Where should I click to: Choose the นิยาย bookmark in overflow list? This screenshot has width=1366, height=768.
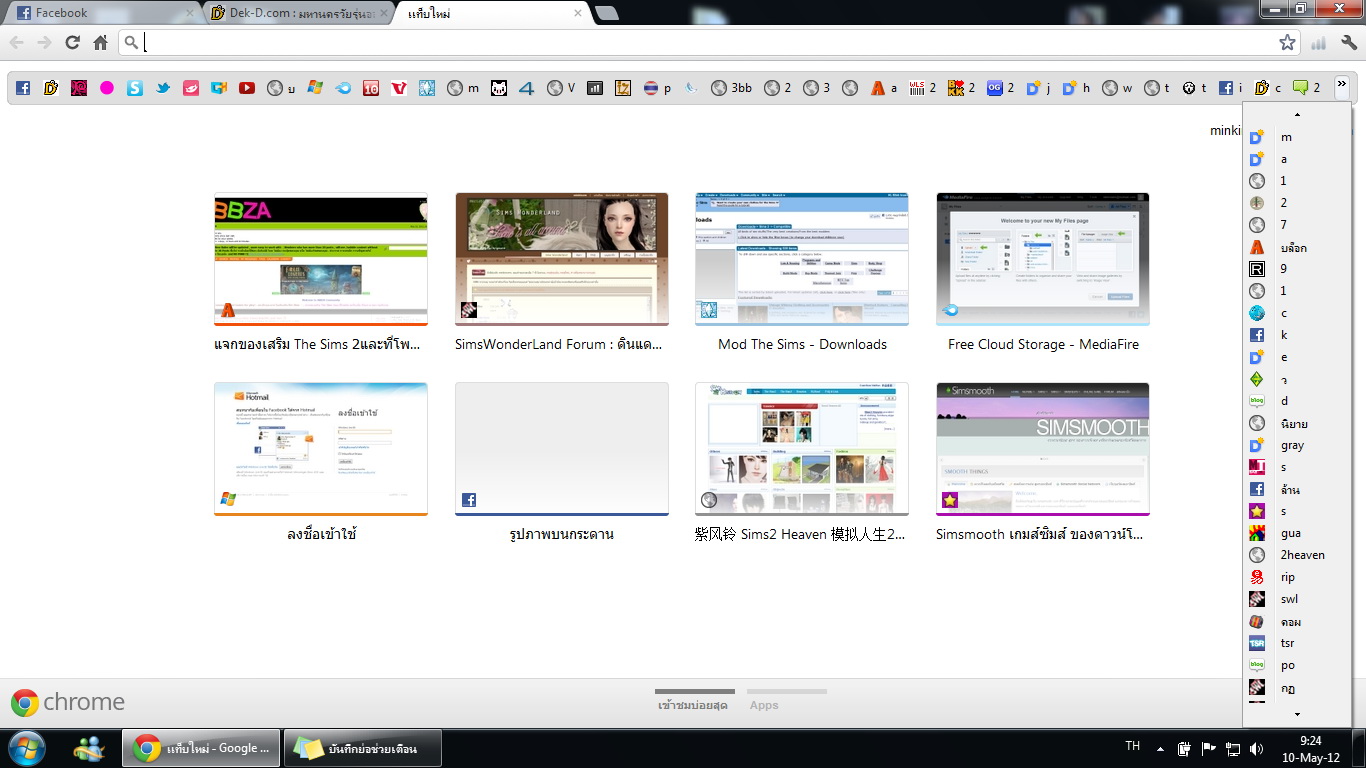(1296, 423)
